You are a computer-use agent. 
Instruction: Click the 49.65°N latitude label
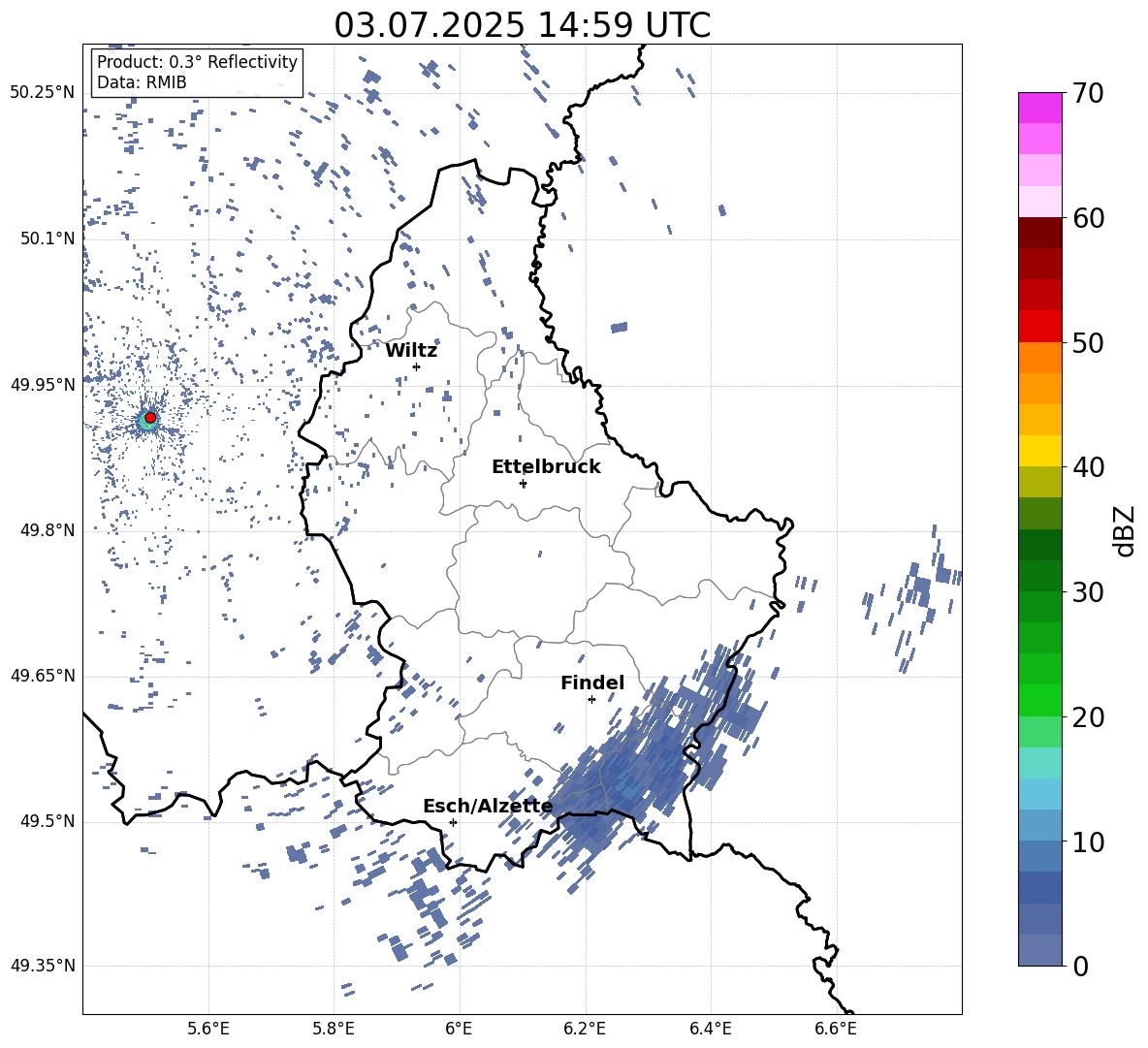(x=43, y=676)
